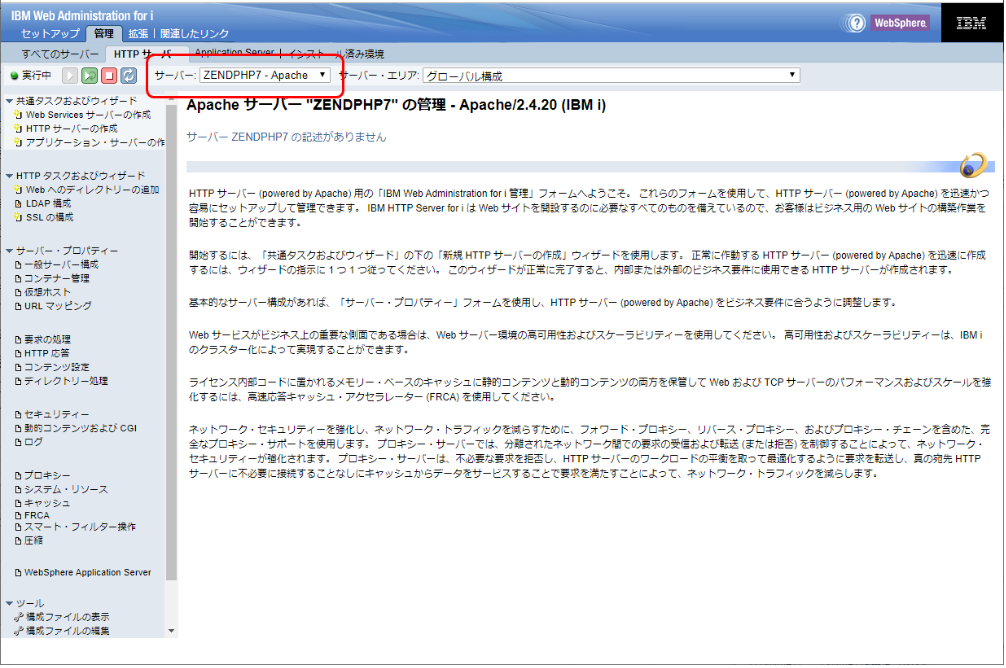Screen dimensions: 1006x668
Task: Click the page icon beside 一般サーバー構成
Action: click(18, 265)
